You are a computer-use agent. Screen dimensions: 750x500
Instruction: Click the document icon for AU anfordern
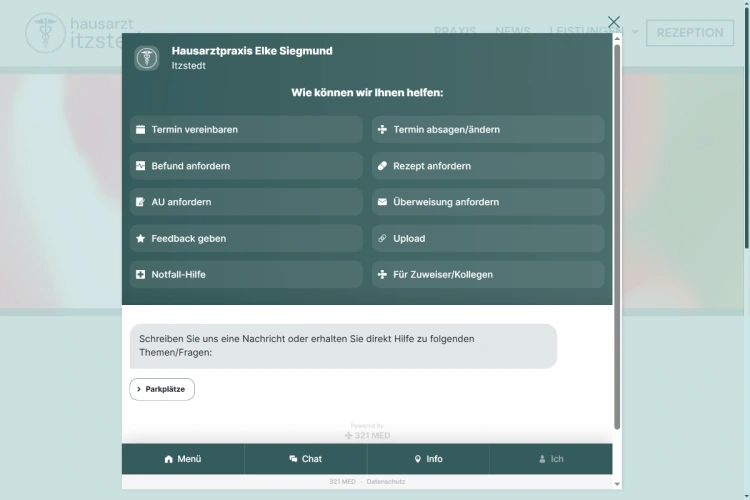(x=141, y=202)
